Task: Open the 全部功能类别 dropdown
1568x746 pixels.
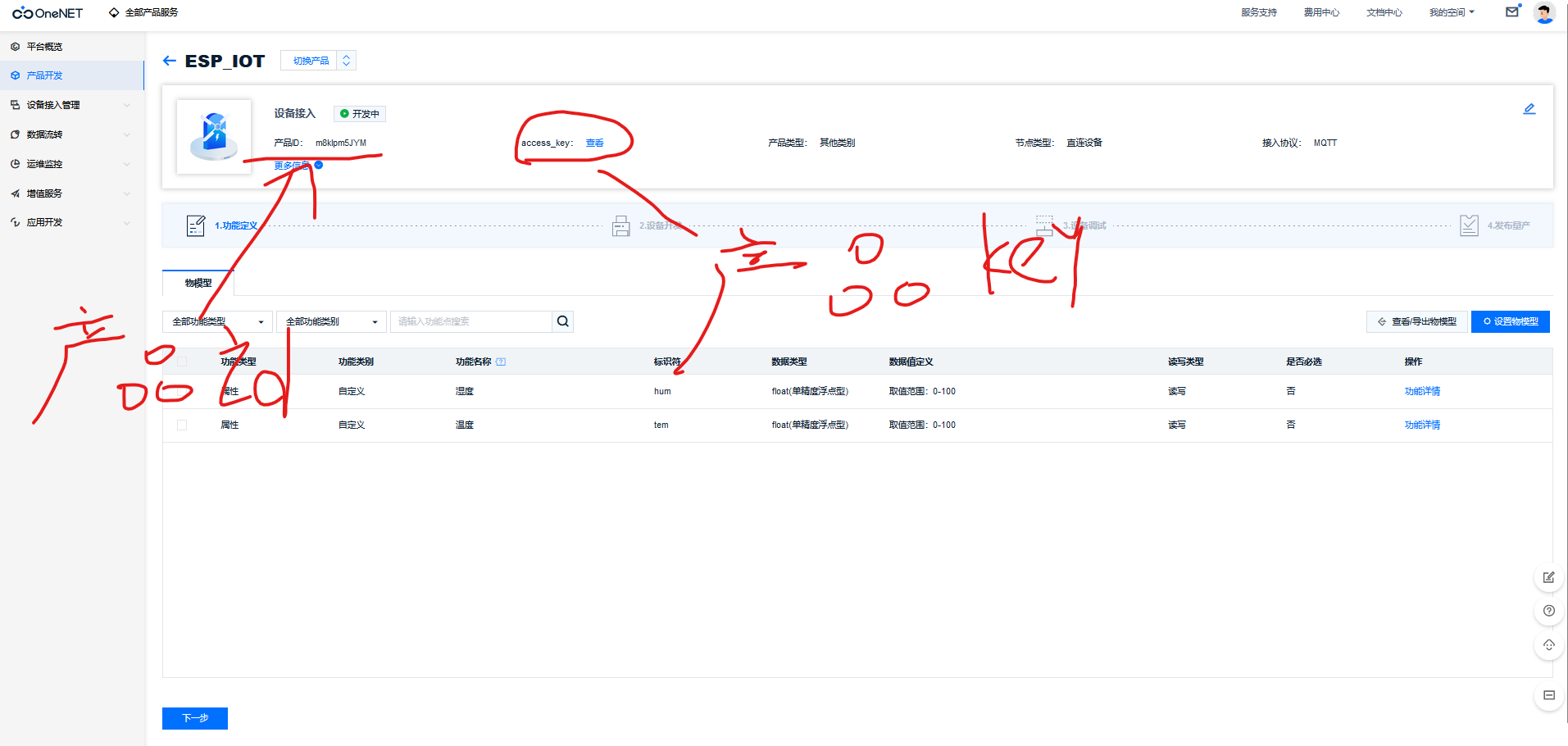Action: [x=331, y=321]
